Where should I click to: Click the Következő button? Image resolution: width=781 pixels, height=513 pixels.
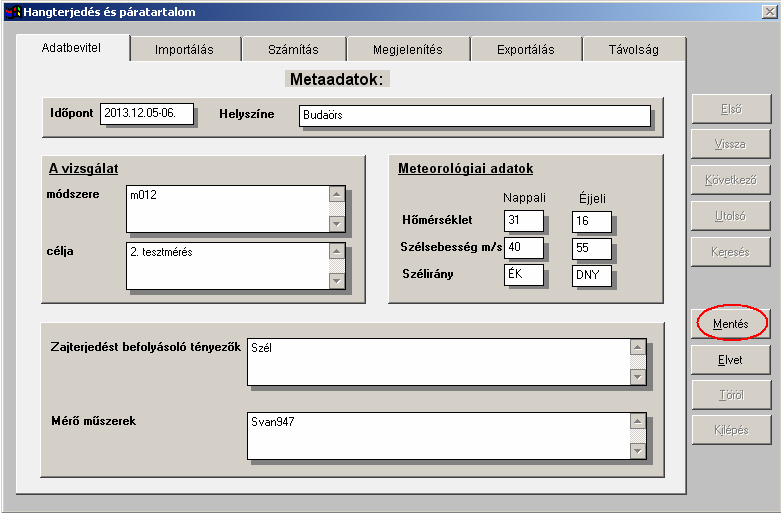tap(731, 180)
